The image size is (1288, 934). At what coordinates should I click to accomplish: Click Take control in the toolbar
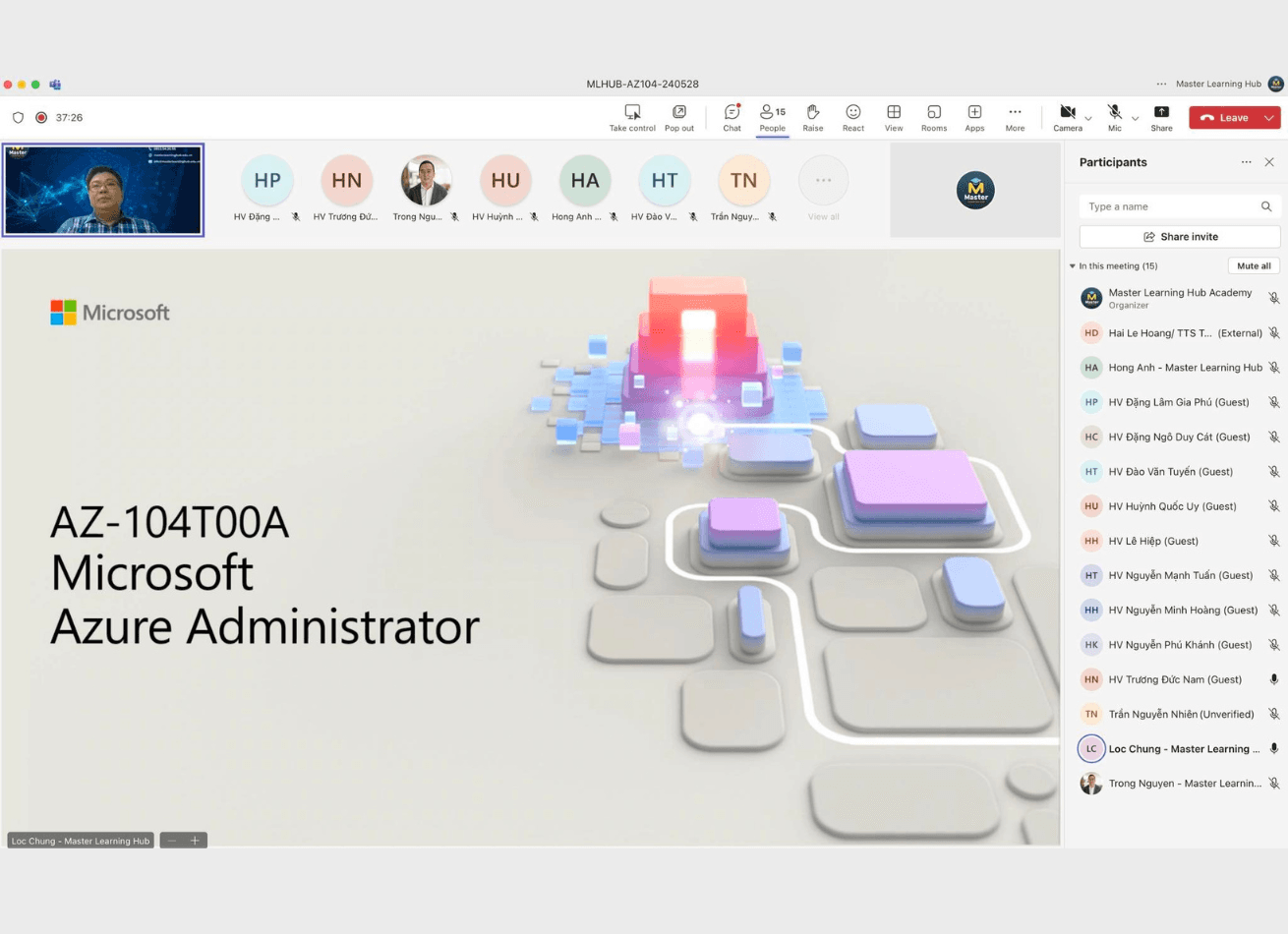(632, 118)
